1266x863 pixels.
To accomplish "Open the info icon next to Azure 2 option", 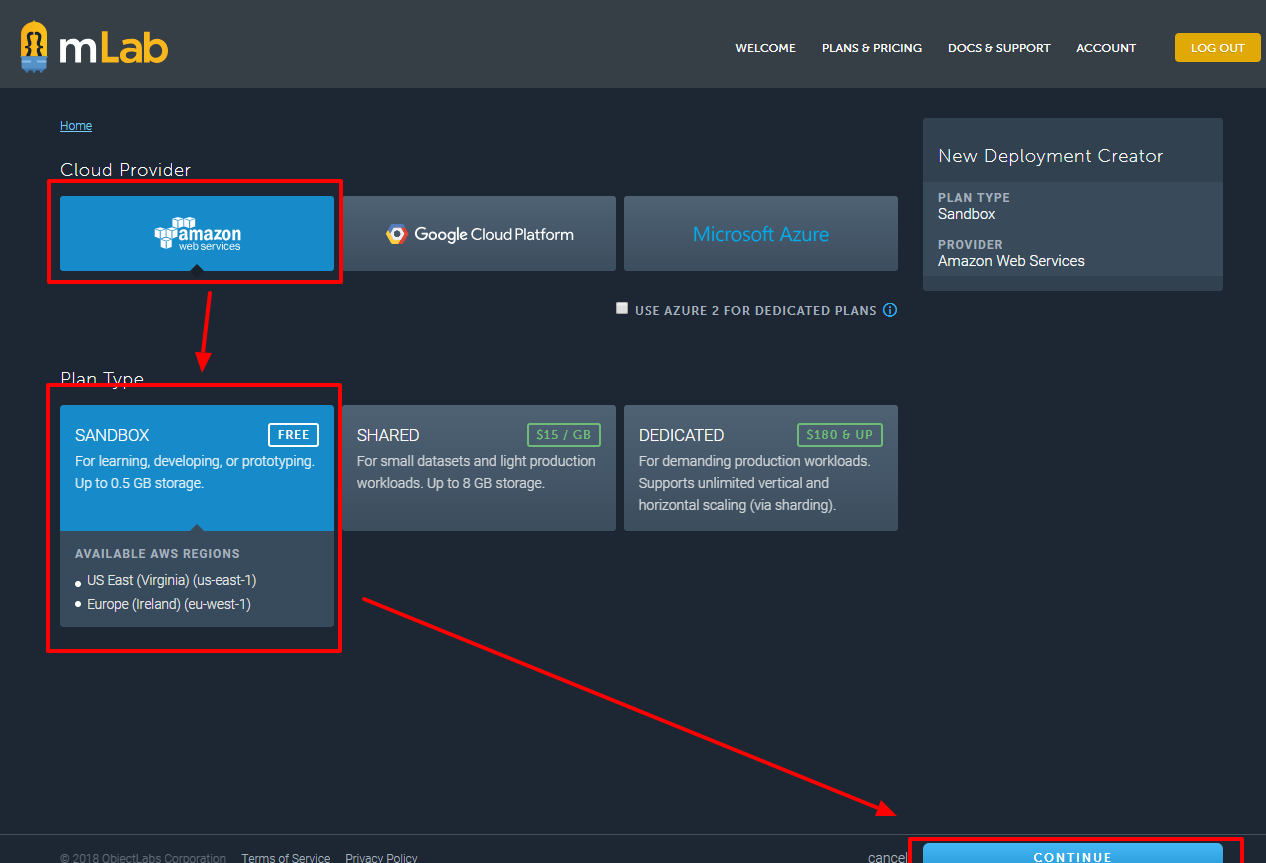I will pyautogui.click(x=890, y=310).
